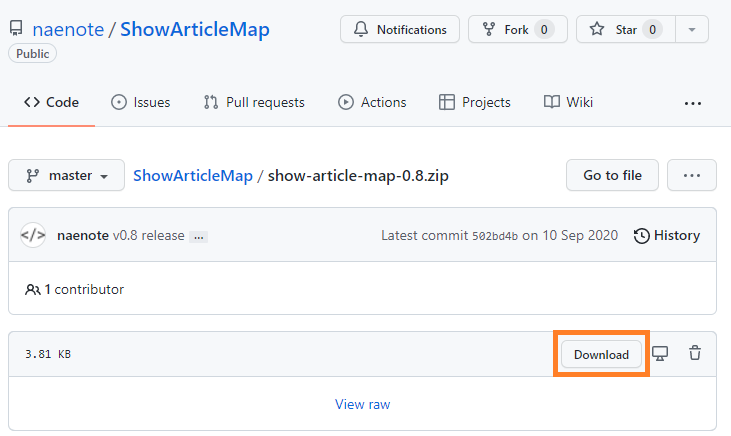Download the show-article-map-0.8.zip file
Image resolution: width=731 pixels, height=436 pixels.
click(x=601, y=354)
